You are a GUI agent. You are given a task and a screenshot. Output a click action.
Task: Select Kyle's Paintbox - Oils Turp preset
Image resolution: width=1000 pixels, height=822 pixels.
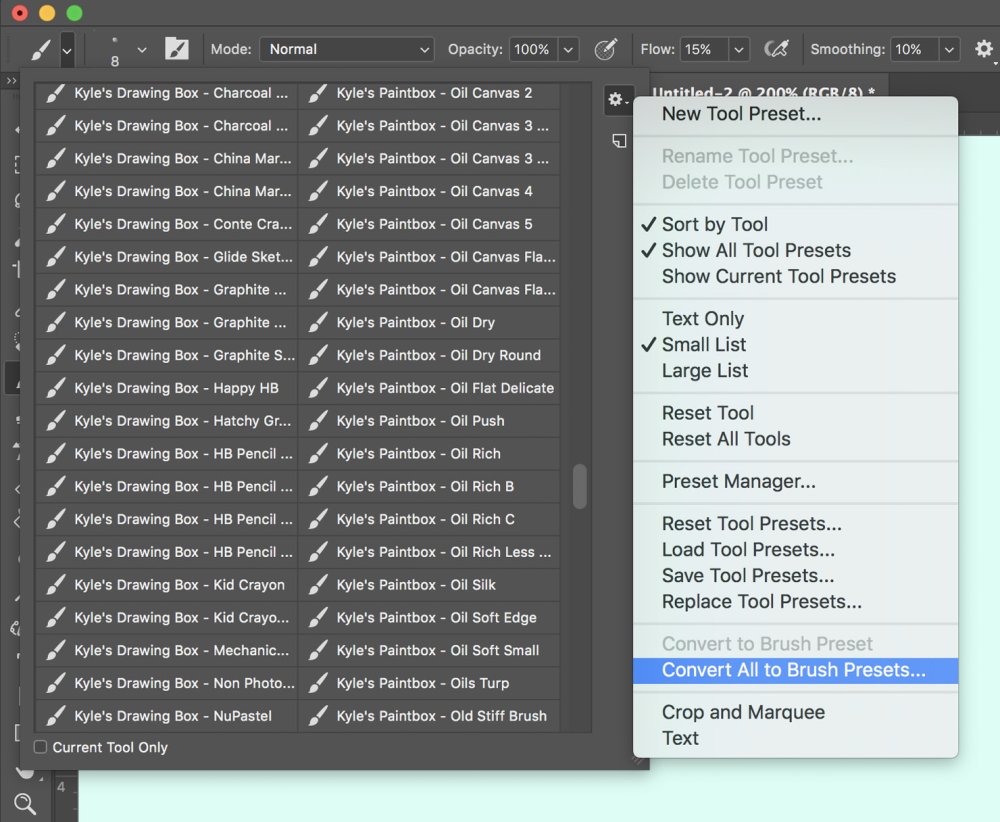pos(429,684)
